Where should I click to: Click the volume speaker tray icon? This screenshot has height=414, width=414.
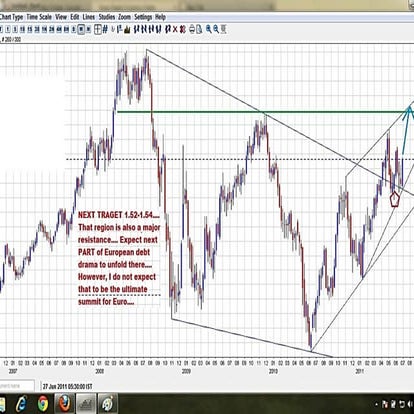410,404
